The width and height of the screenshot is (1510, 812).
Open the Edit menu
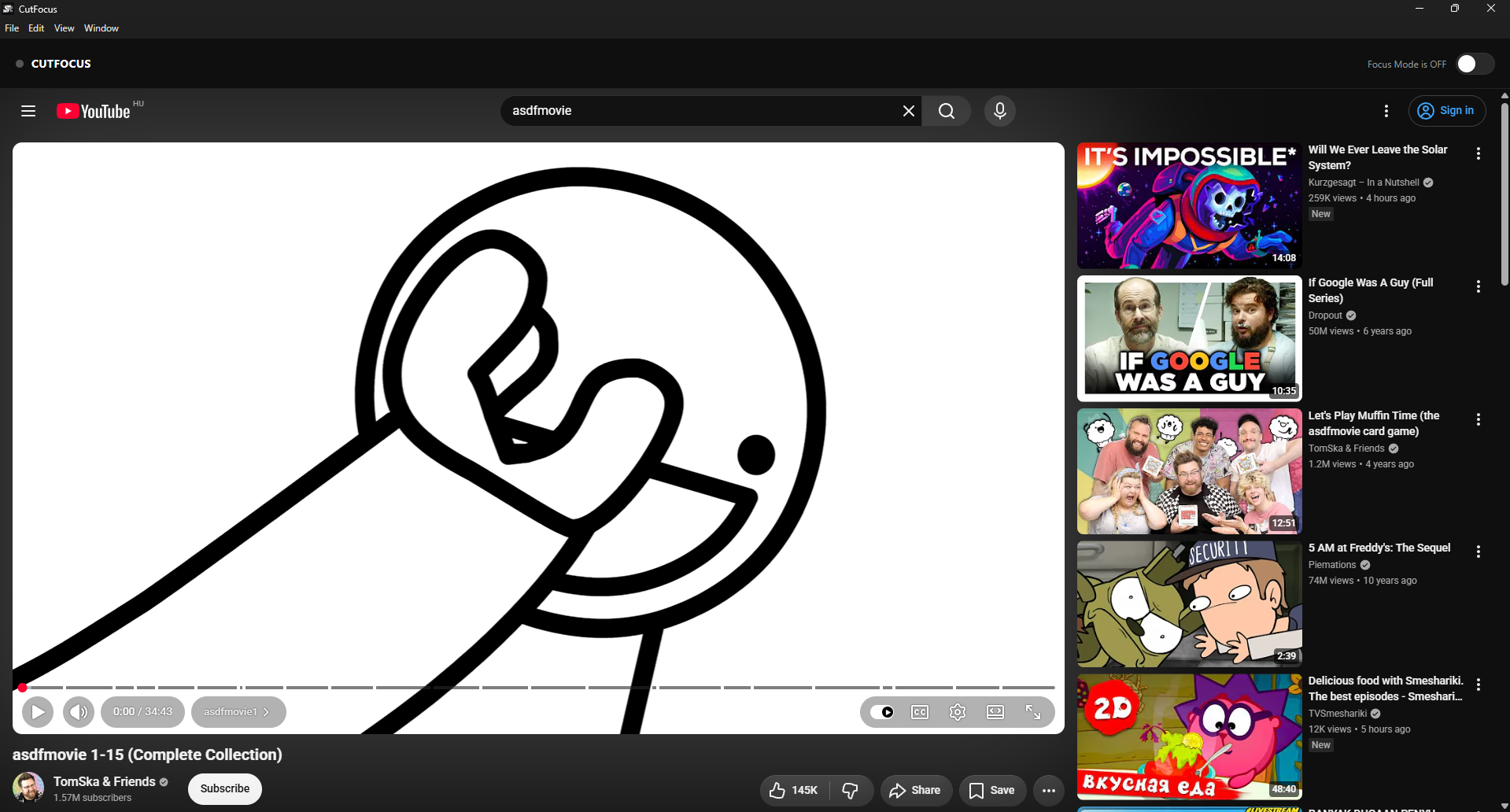coord(36,28)
